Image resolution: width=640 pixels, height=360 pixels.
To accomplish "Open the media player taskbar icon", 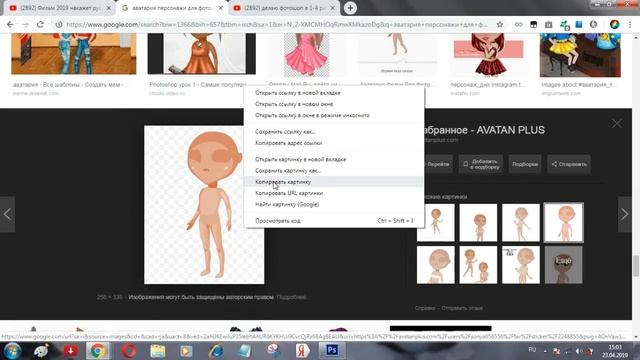I will point(186,351).
